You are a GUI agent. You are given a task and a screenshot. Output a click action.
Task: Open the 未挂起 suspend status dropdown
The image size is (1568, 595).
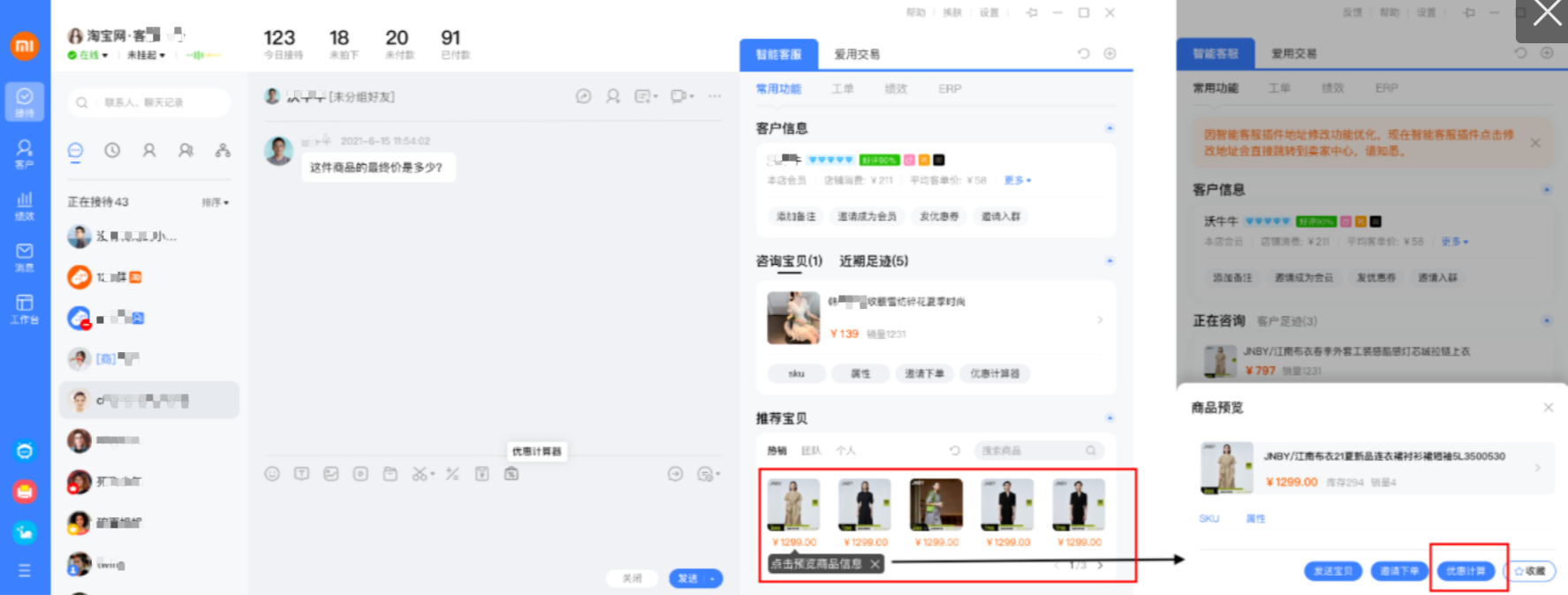coord(146,55)
